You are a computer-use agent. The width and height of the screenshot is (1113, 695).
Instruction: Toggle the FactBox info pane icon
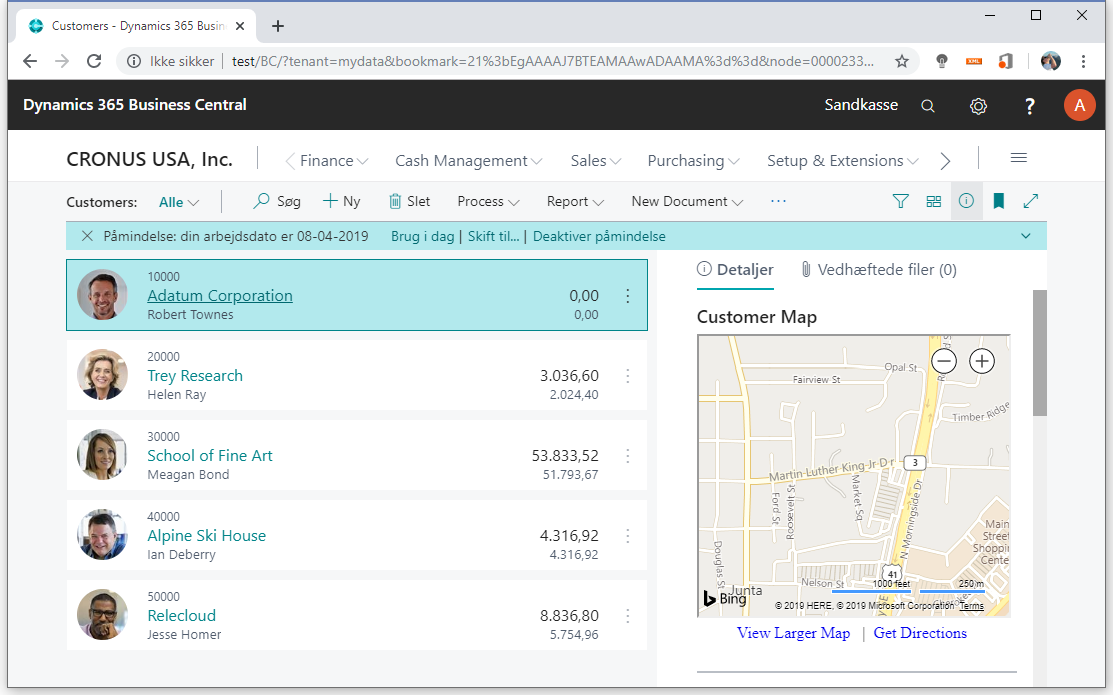point(966,201)
